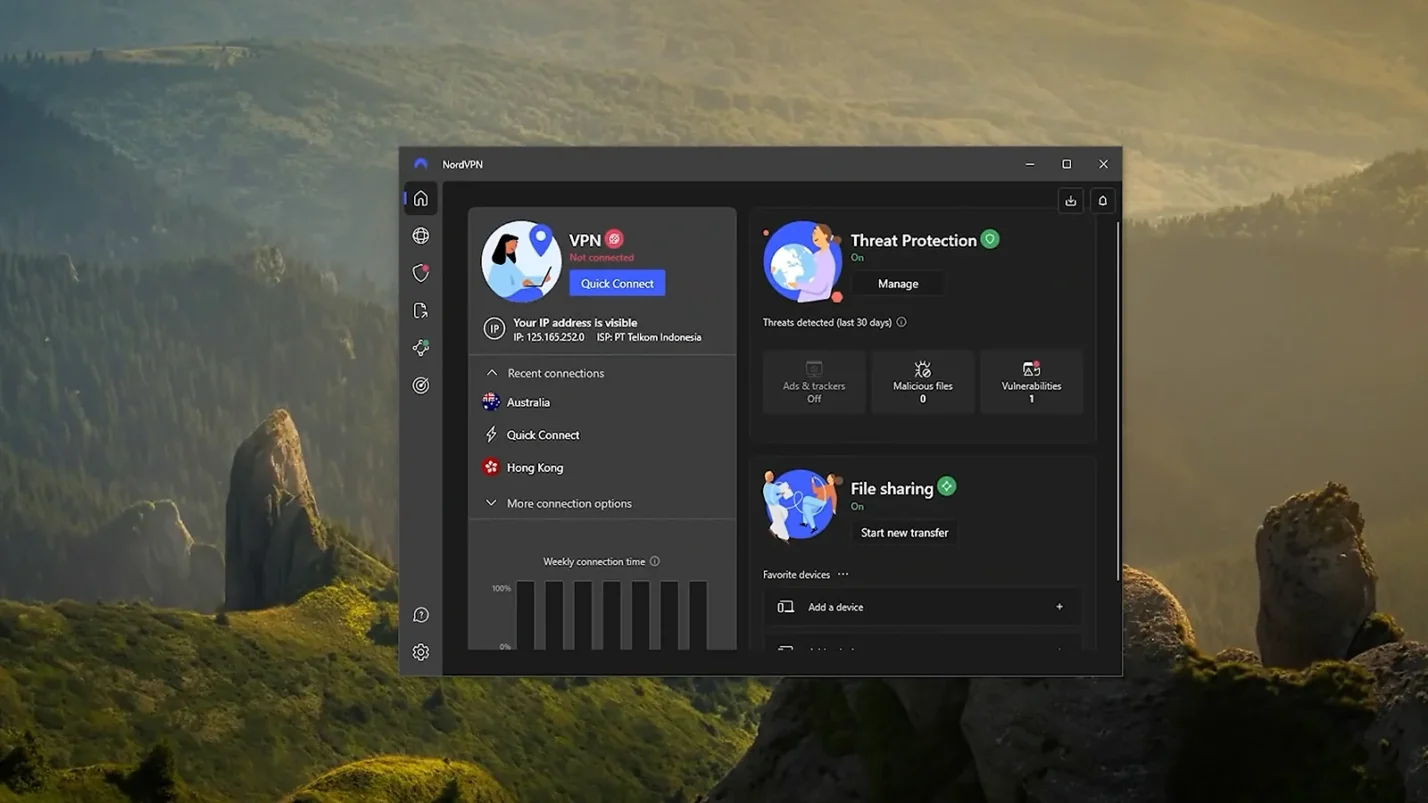1428x803 pixels.
Task: Click the 'Weekly connection time' label
Action: [594, 561]
